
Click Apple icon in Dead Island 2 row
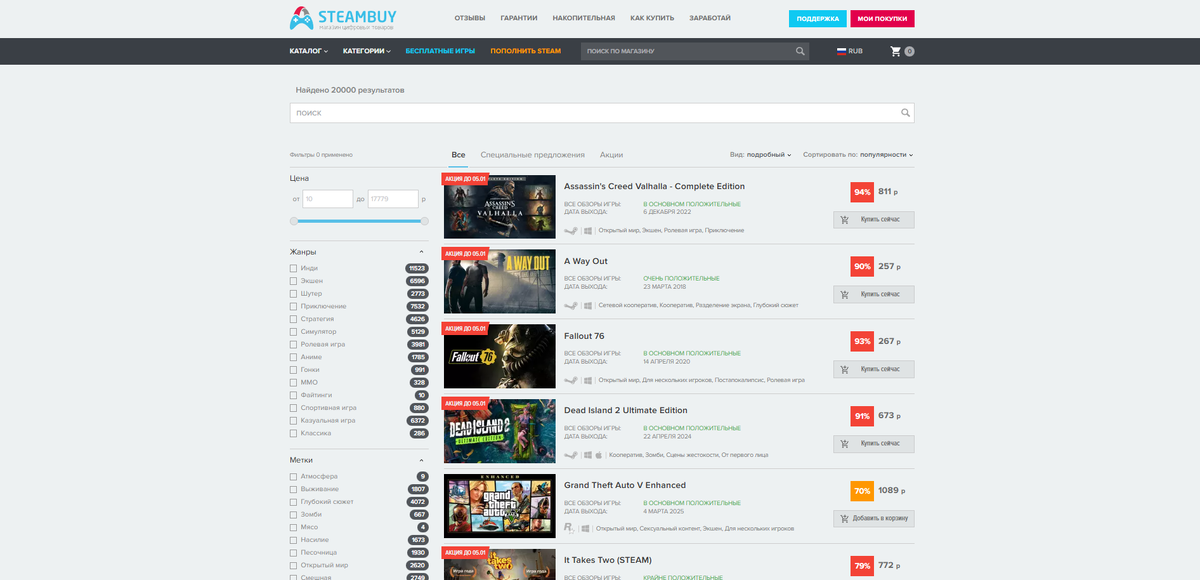point(599,455)
